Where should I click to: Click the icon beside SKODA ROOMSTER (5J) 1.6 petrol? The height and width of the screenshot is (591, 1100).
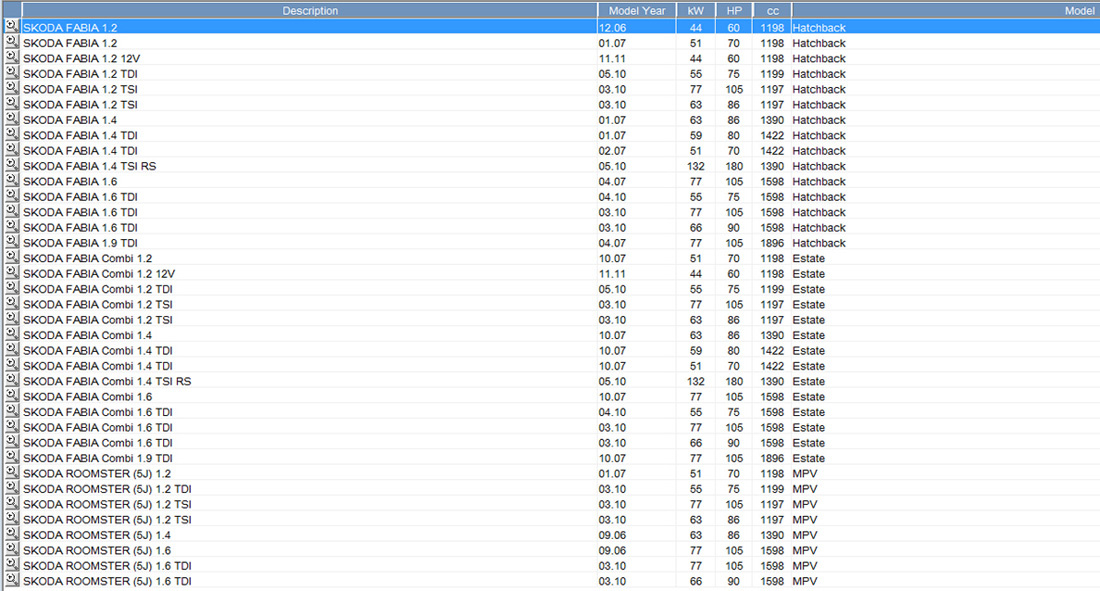click(x=11, y=550)
